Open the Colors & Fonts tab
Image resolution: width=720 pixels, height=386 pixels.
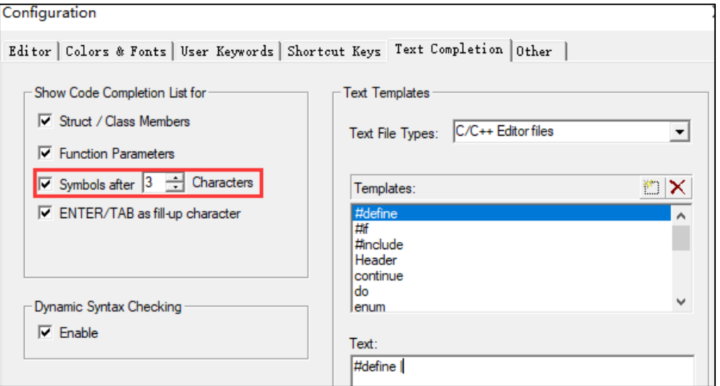pos(116,51)
